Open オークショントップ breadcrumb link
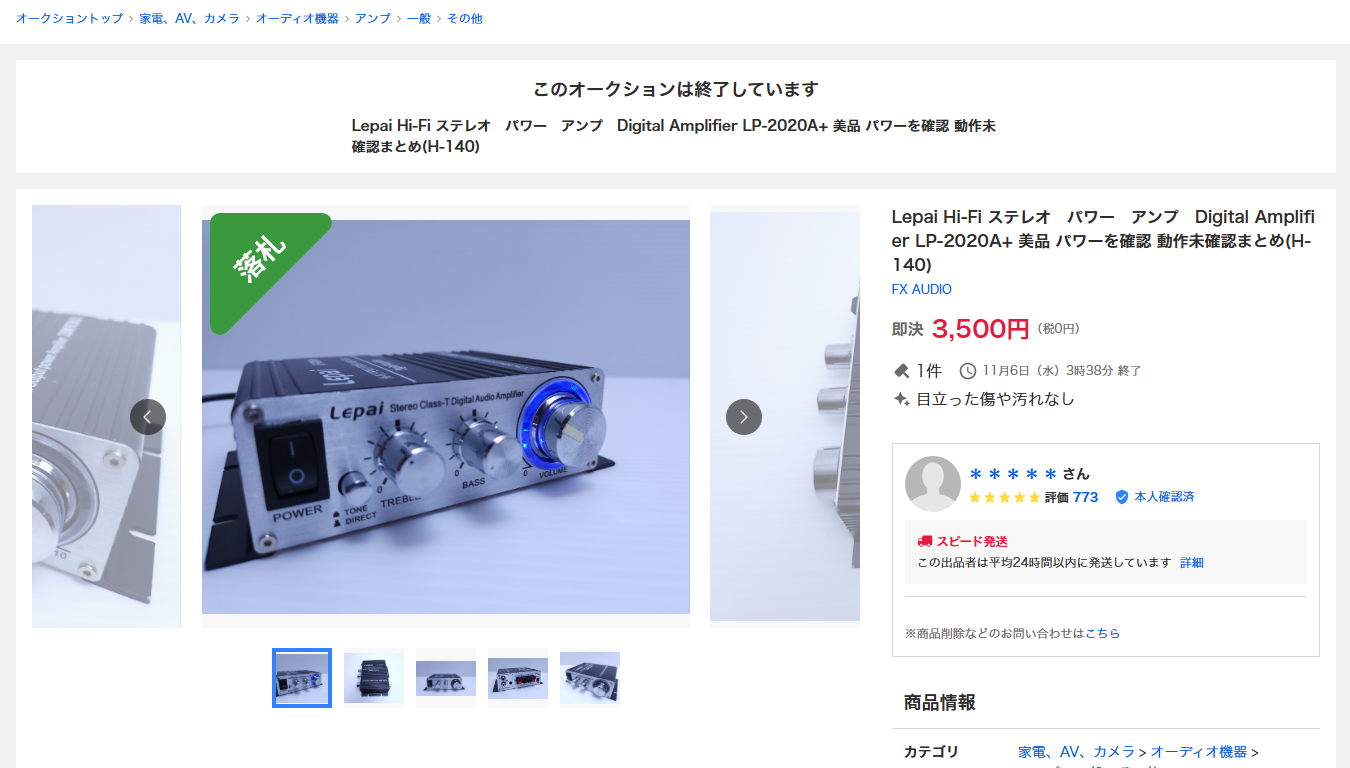 69,18
